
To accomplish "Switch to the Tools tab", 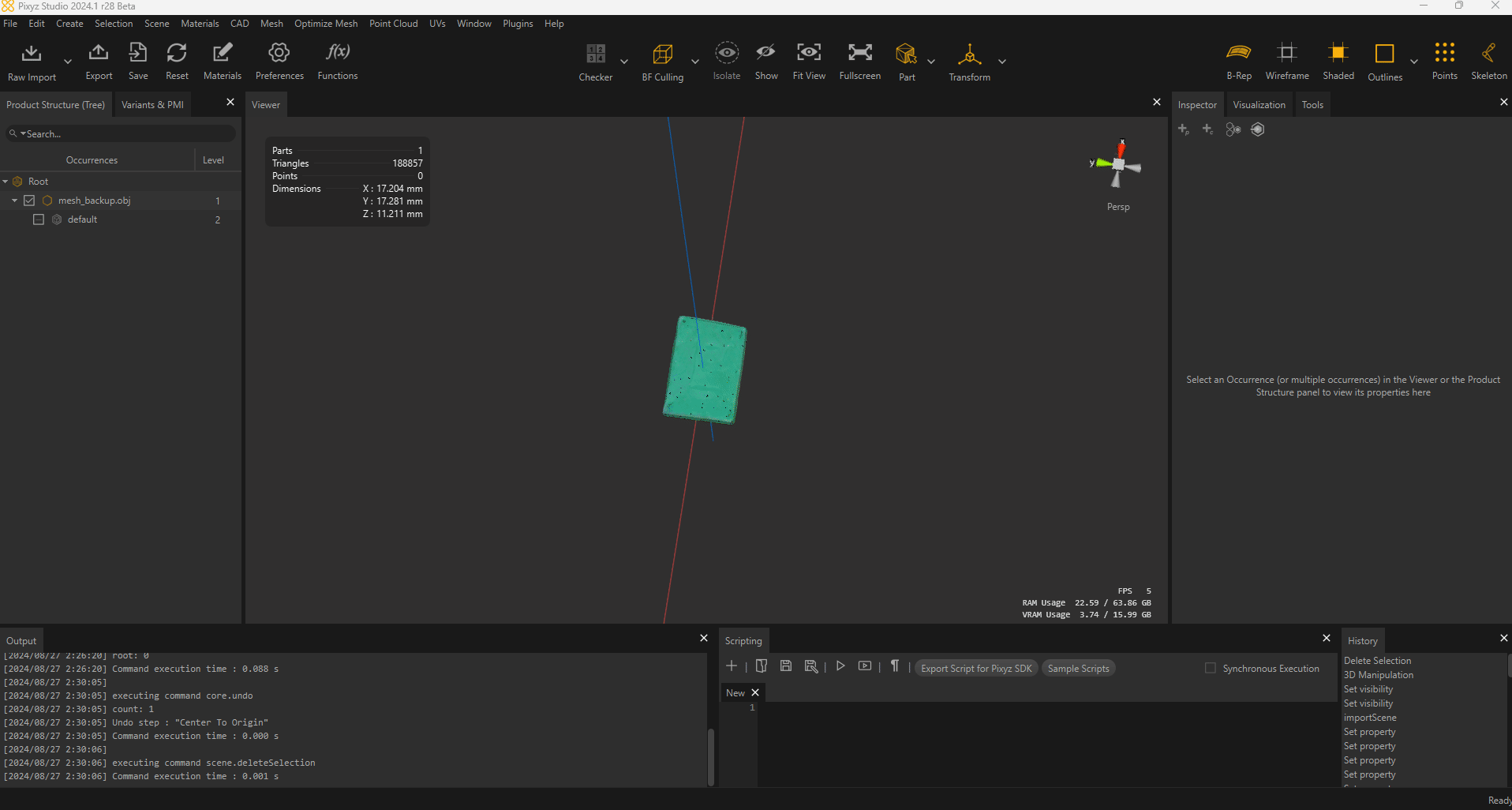I will 1312,105.
